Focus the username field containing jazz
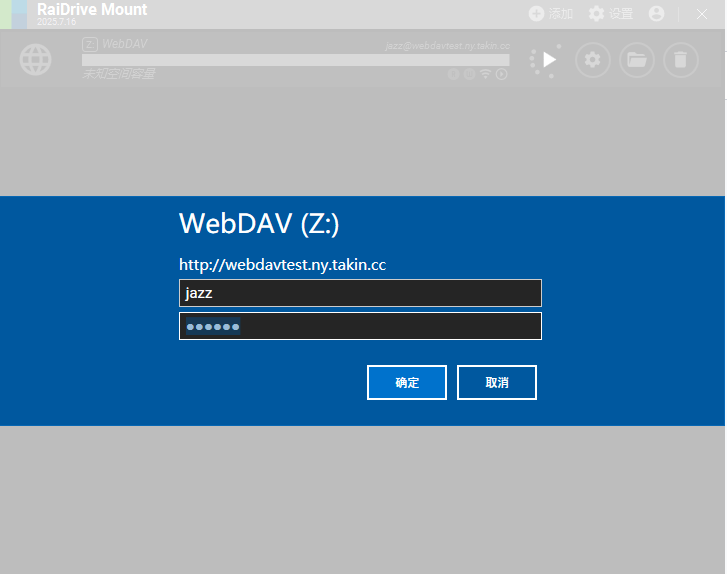This screenshot has width=727, height=574. click(x=360, y=293)
